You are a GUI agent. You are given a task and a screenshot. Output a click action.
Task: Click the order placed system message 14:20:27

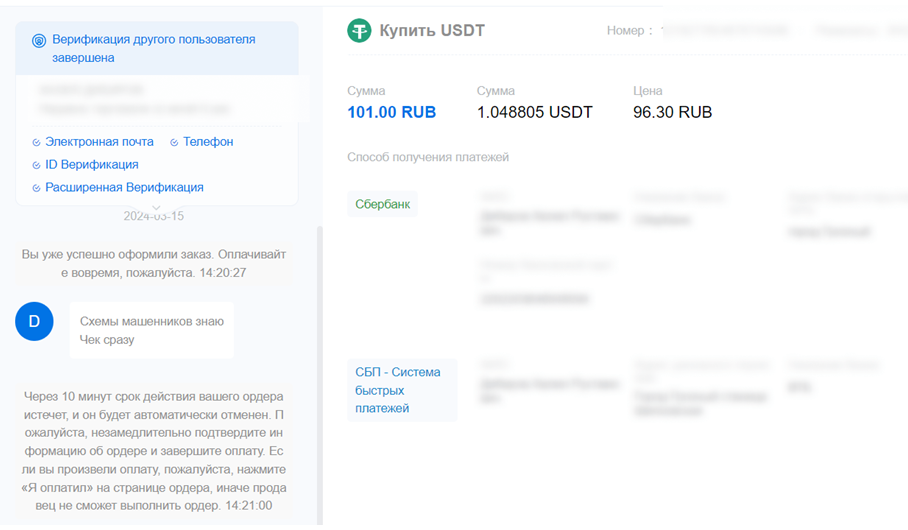(153, 264)
